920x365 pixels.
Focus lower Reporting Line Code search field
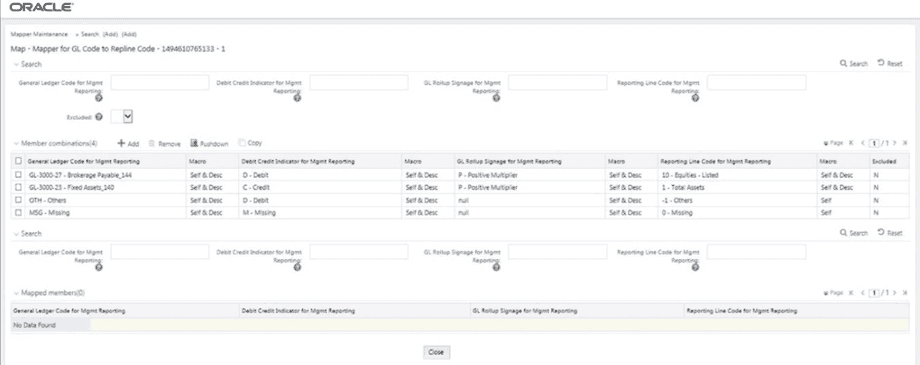pos(756,252)
